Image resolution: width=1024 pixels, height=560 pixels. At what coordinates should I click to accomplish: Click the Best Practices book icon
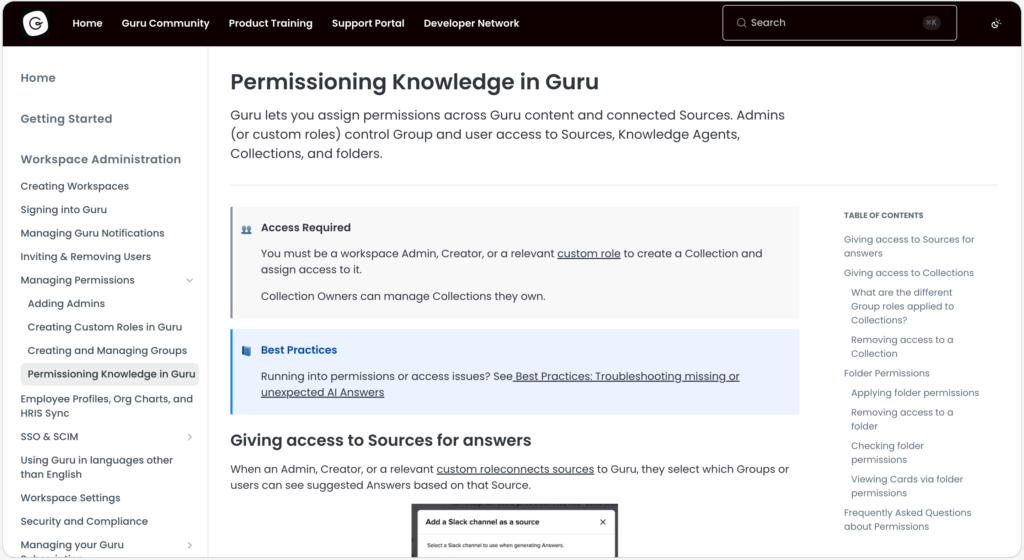(247, 351)
